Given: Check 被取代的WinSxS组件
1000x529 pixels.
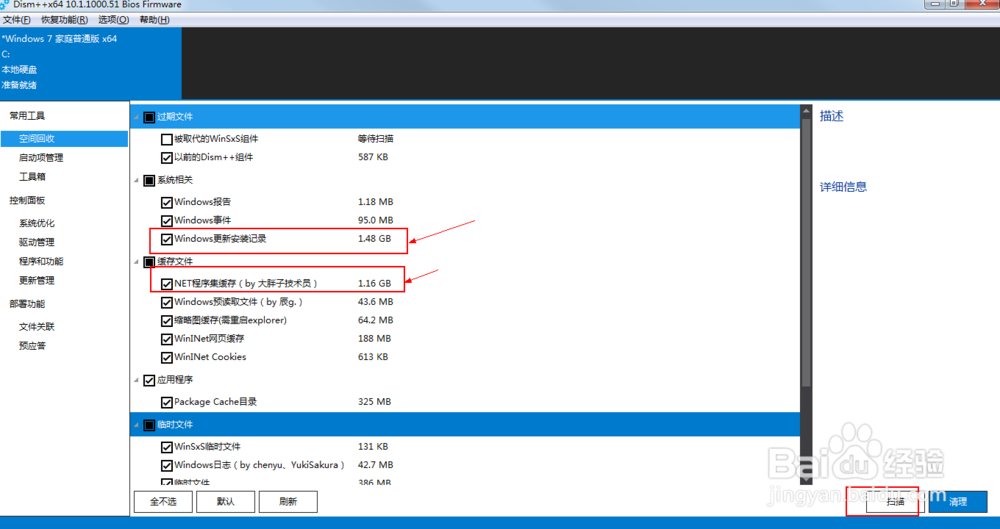Looking at the screenshot, I should (x=166, y=139).
